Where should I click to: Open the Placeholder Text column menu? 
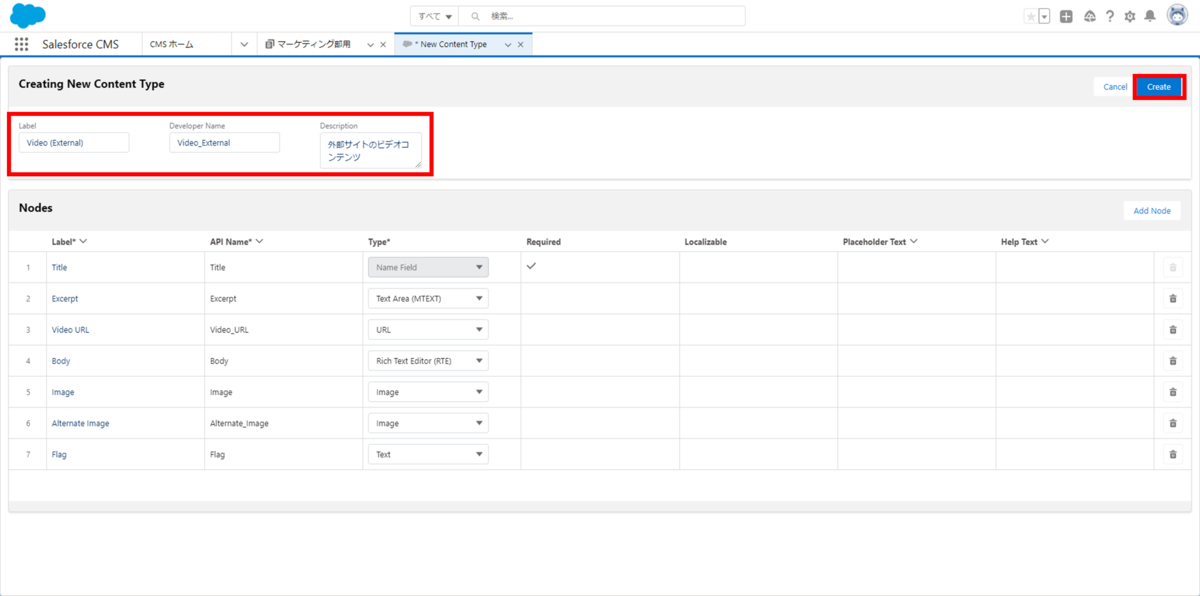914,242
